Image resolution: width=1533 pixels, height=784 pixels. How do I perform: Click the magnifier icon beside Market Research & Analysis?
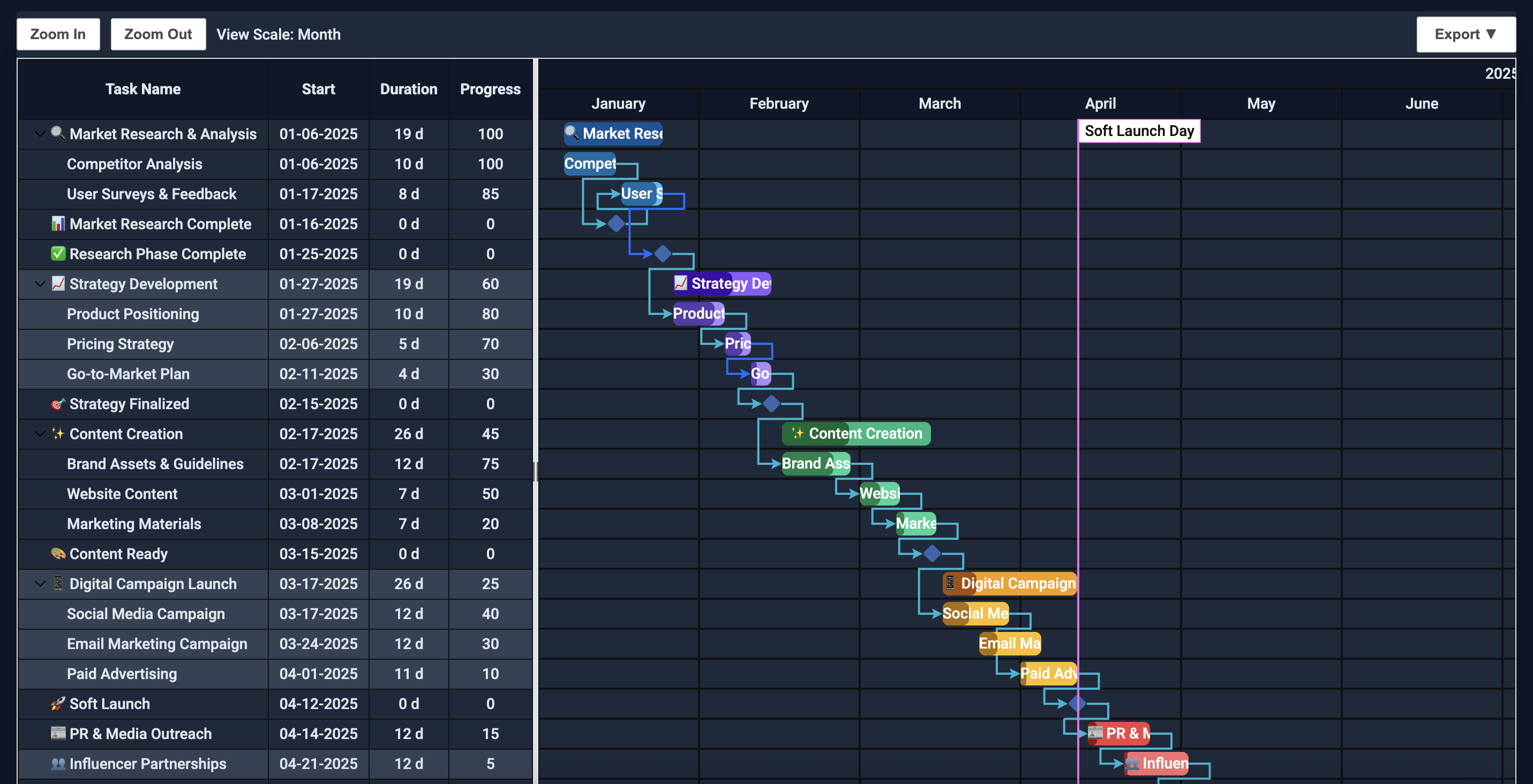coord(57,133)
